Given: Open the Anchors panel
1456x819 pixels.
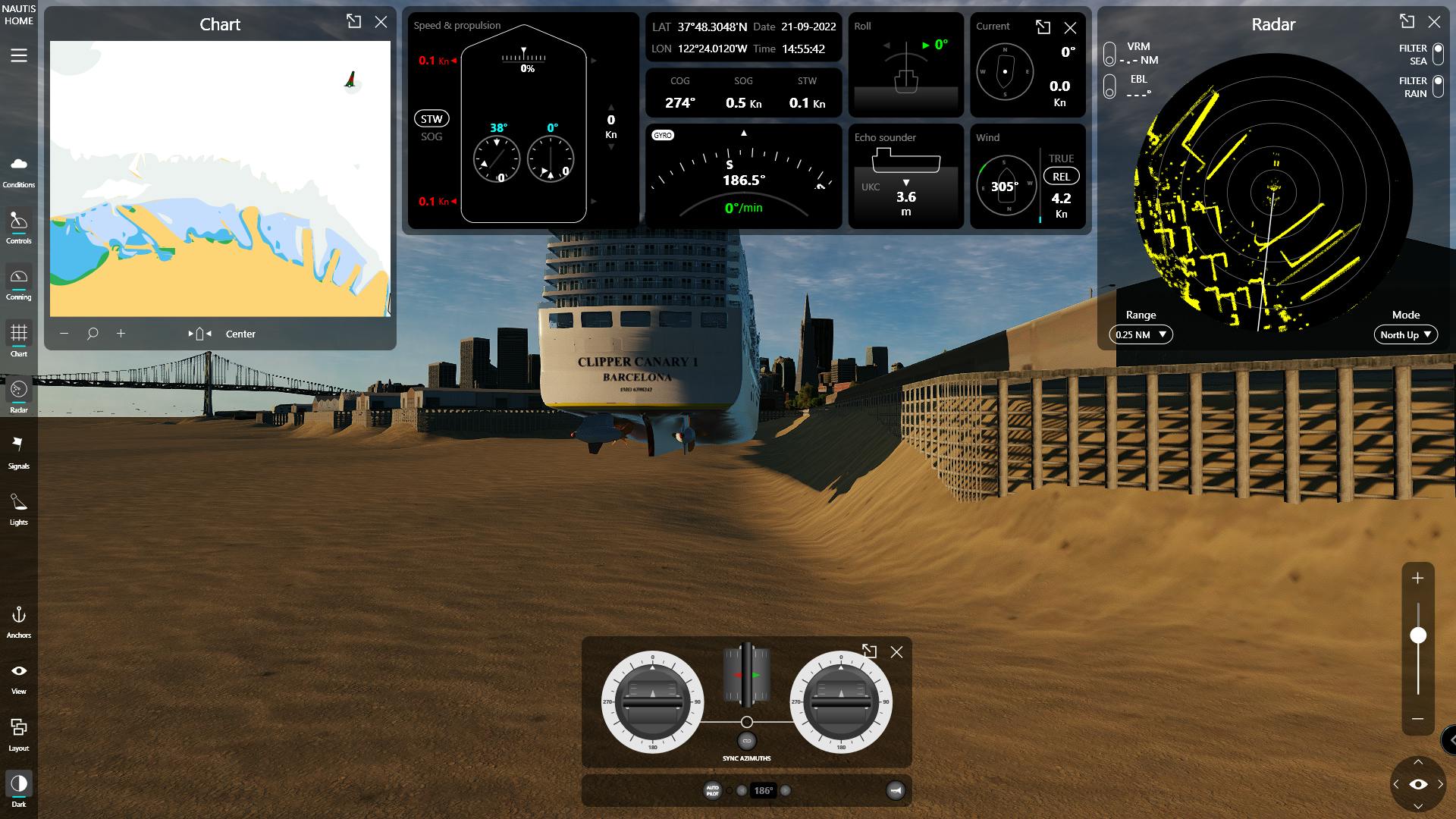Looking at the screenshot, I should (19, 621).
